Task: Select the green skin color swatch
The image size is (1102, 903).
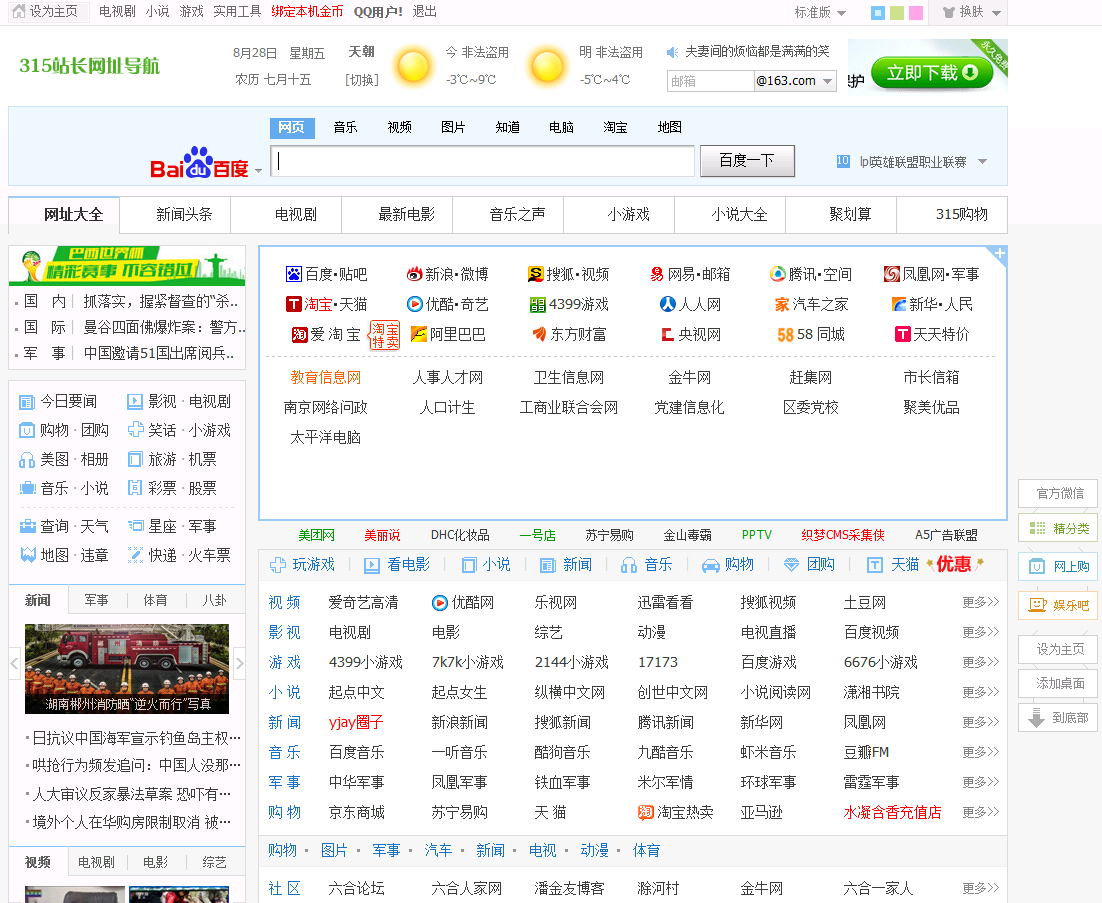Action: (897, 13)
